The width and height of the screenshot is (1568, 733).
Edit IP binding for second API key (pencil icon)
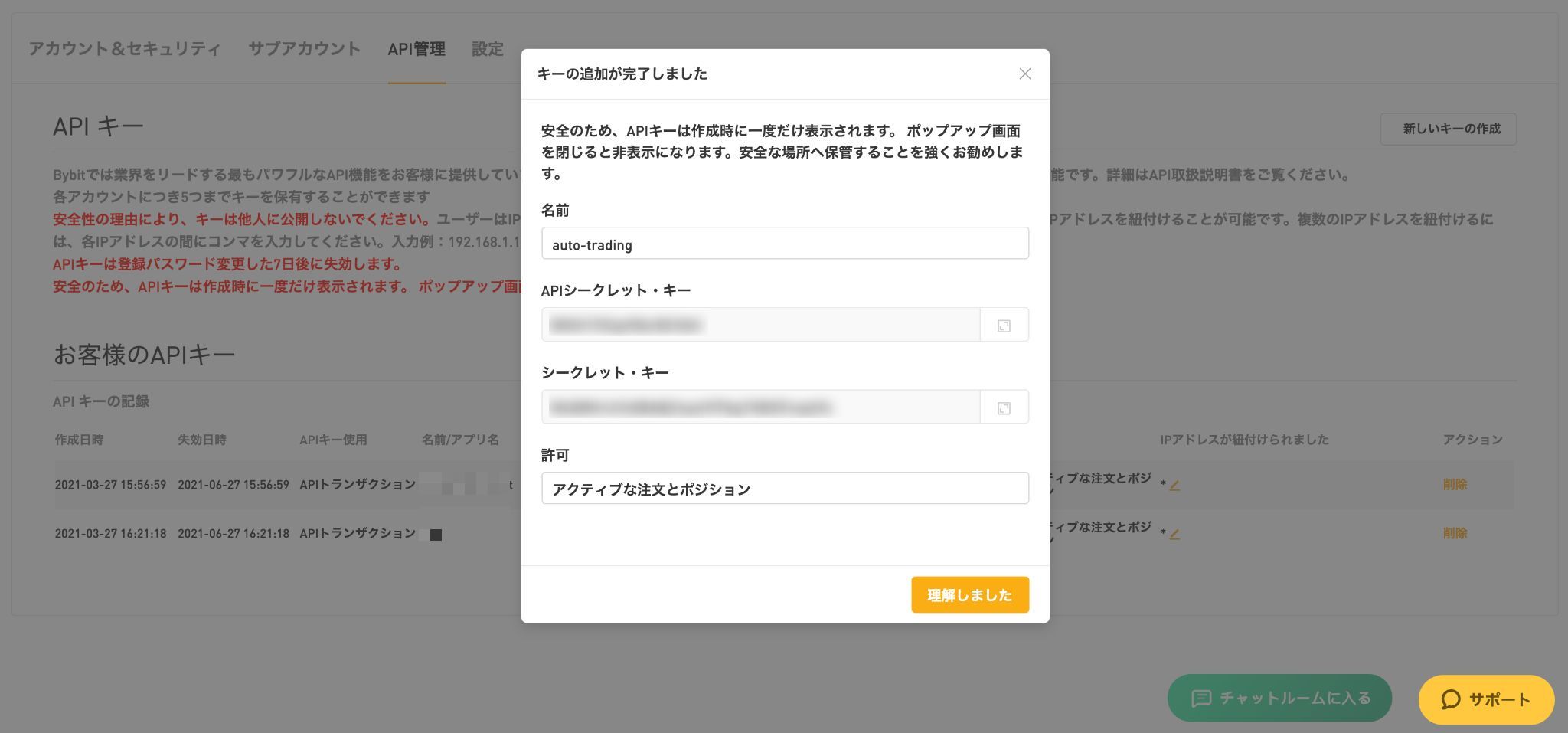coord(1174,534)
